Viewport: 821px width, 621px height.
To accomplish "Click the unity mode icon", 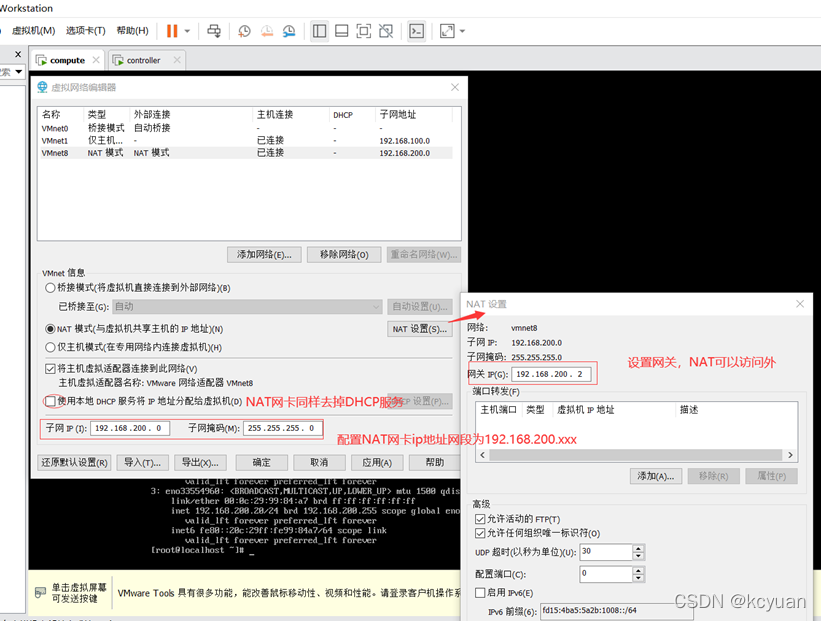I will click(386, 31).
